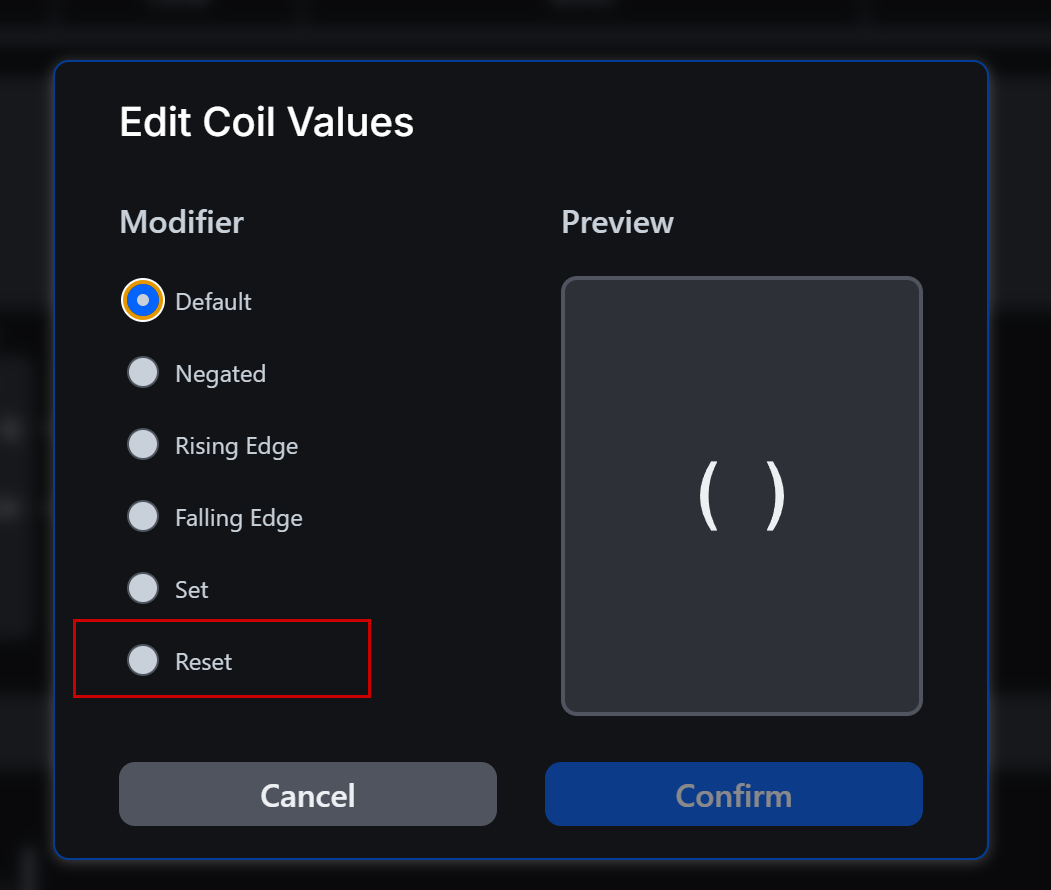1051x890 pixels.
Task: Click the "Edit Coil Values" dialog title
Action: (x=266, y=123)
